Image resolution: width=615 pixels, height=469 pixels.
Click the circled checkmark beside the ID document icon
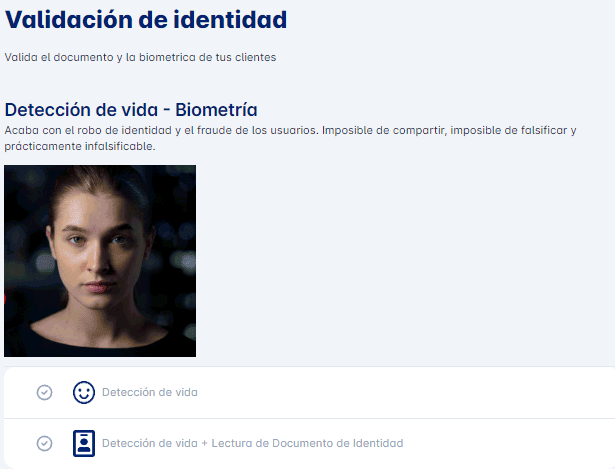(x=44, y=443)
